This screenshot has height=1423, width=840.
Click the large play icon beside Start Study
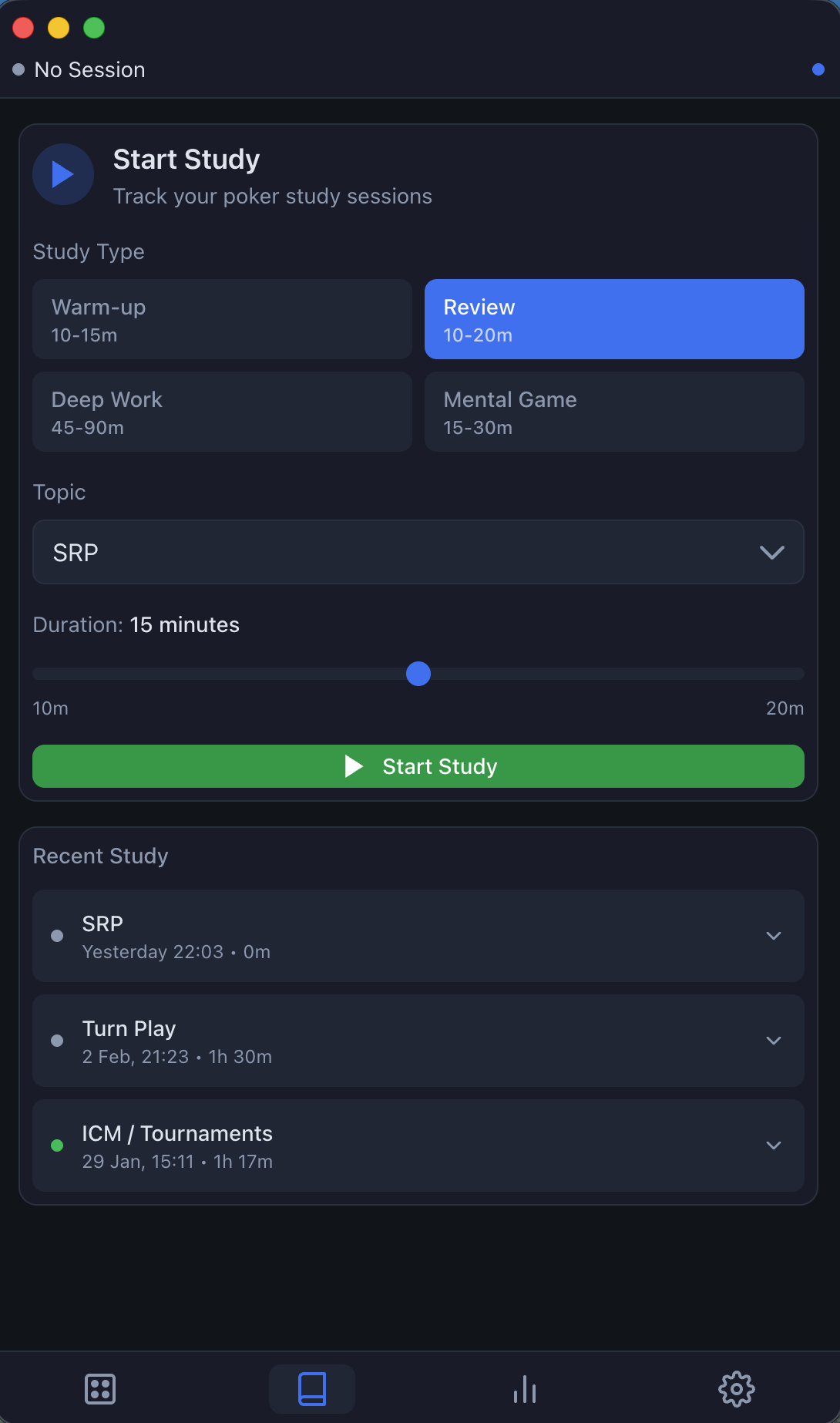click(x=63, y=174)
